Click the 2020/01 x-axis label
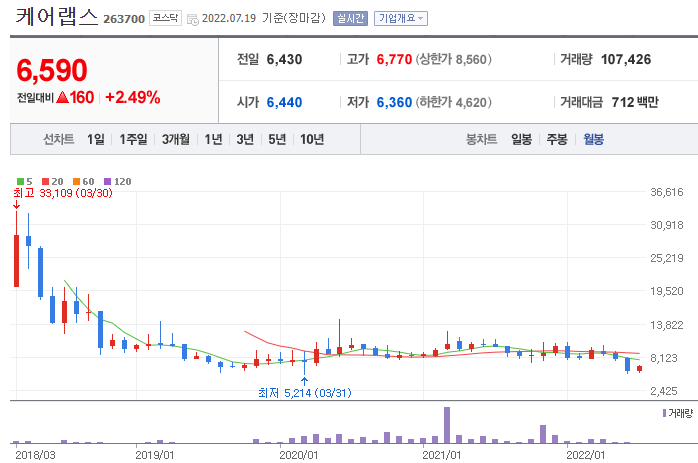 [299, 455]
